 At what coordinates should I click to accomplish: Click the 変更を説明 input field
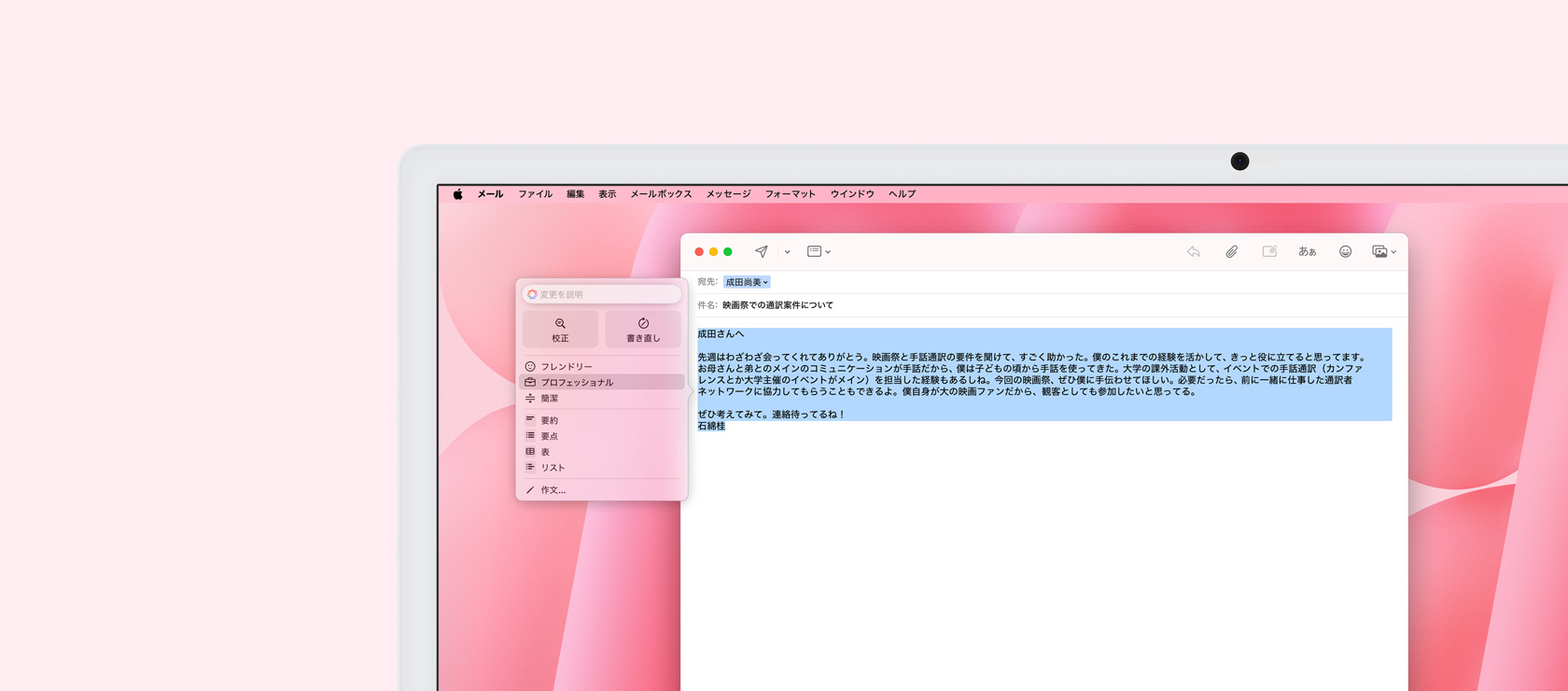[607, 294]
